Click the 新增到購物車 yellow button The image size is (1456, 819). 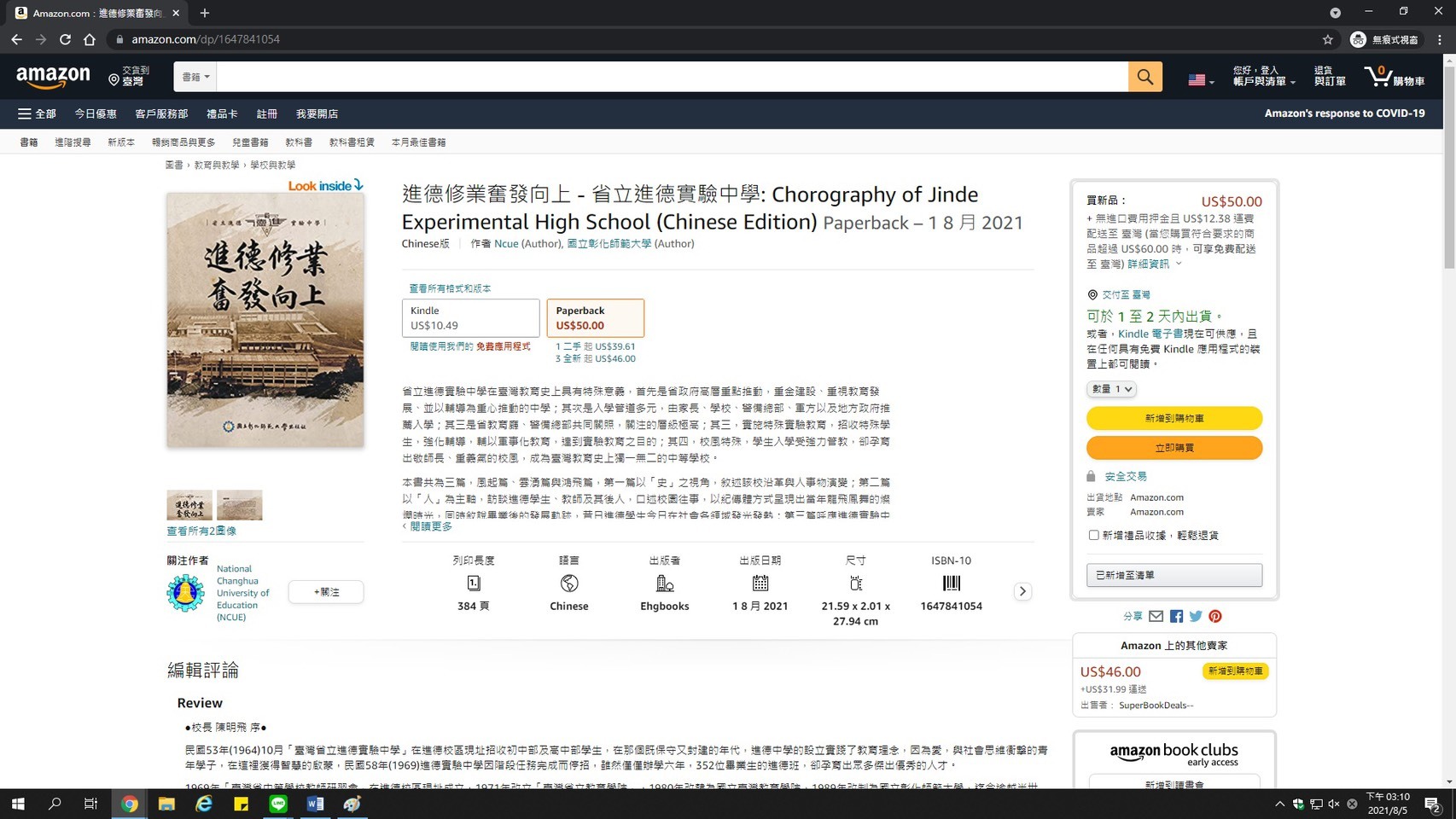click(x=1174, y=418)
